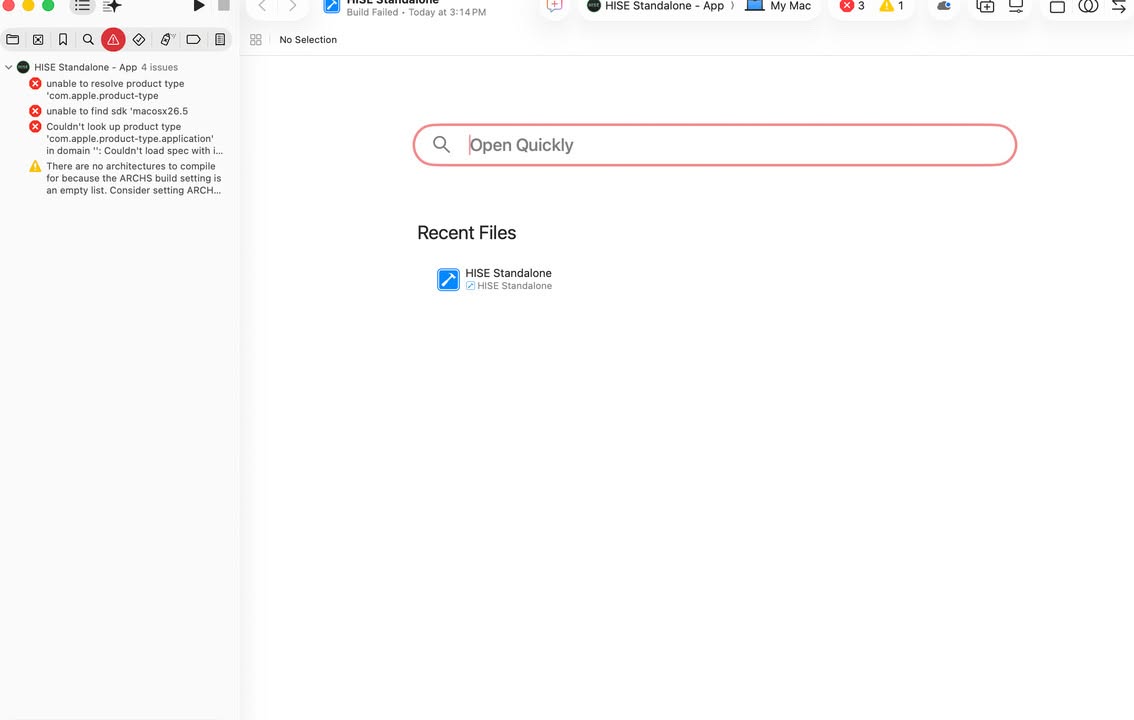The width and height of the screenshot is (1134, 720).
Task: Click into the Open Quickly search field
Action: (715, 145)
